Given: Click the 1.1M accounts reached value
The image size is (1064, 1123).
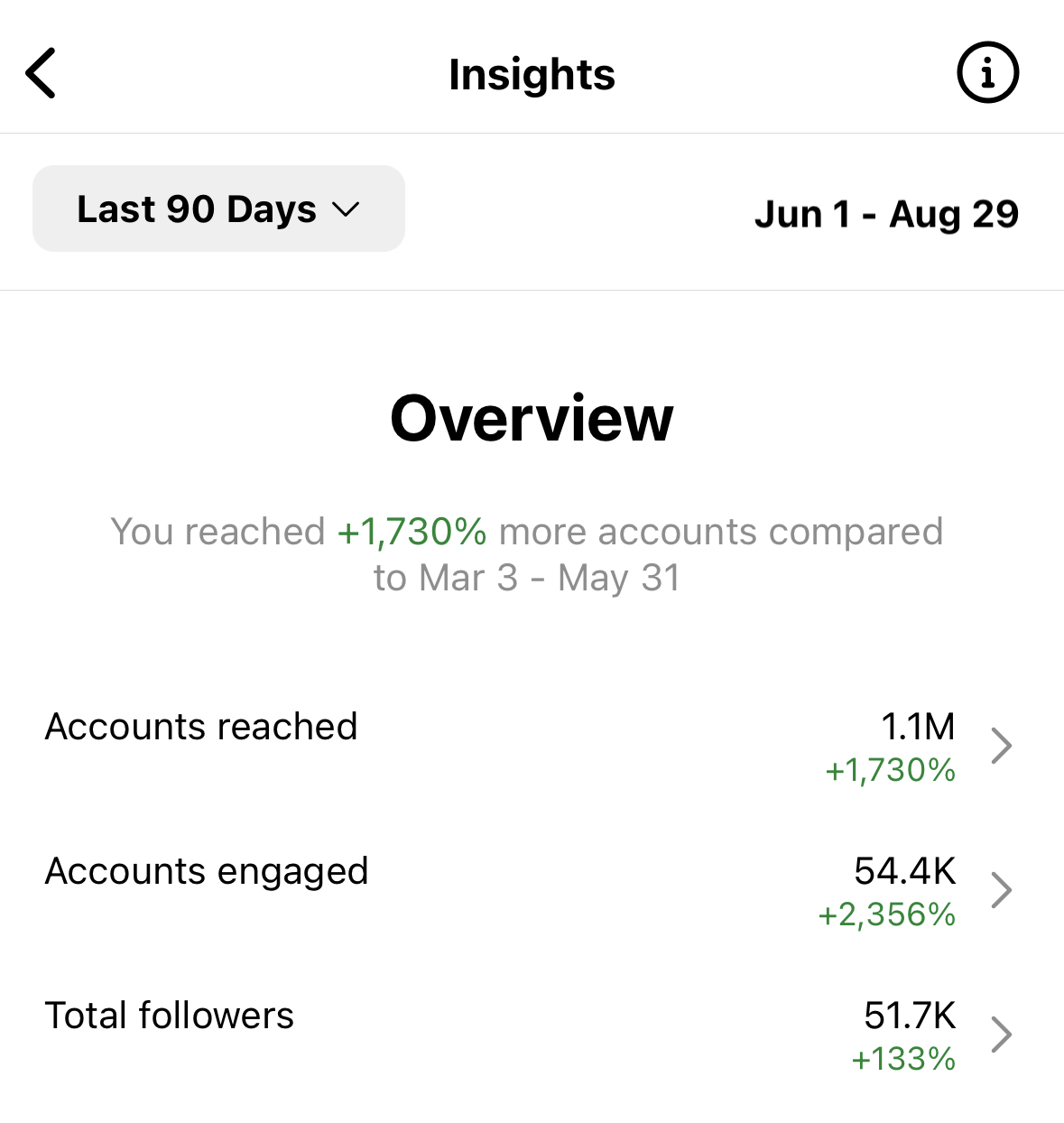Looking at the screenshot, I should [x=918, y=727].
